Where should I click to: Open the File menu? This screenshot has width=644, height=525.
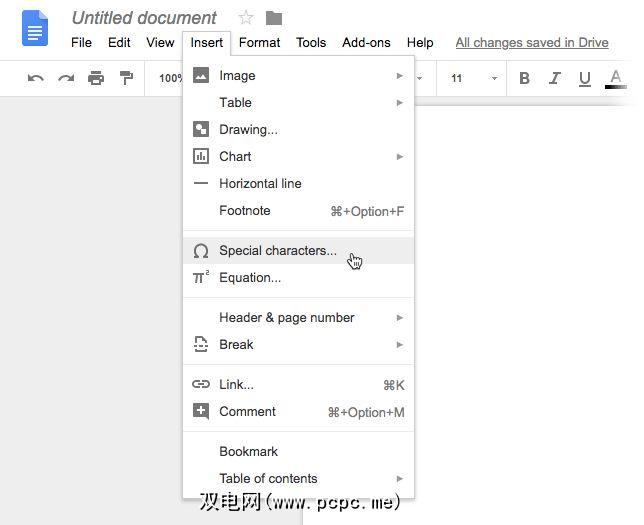point(81,42)
